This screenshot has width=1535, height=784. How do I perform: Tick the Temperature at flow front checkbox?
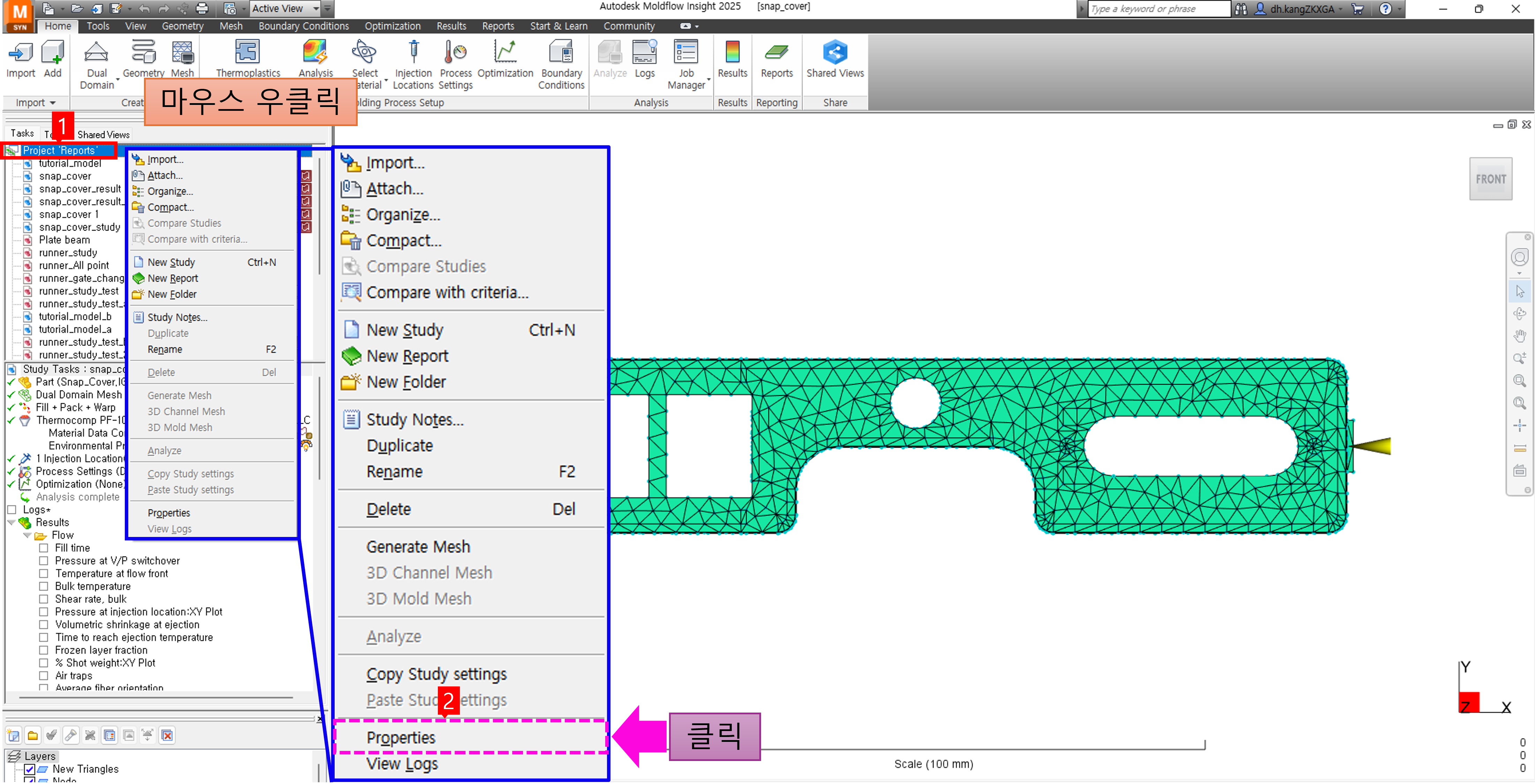44,574
